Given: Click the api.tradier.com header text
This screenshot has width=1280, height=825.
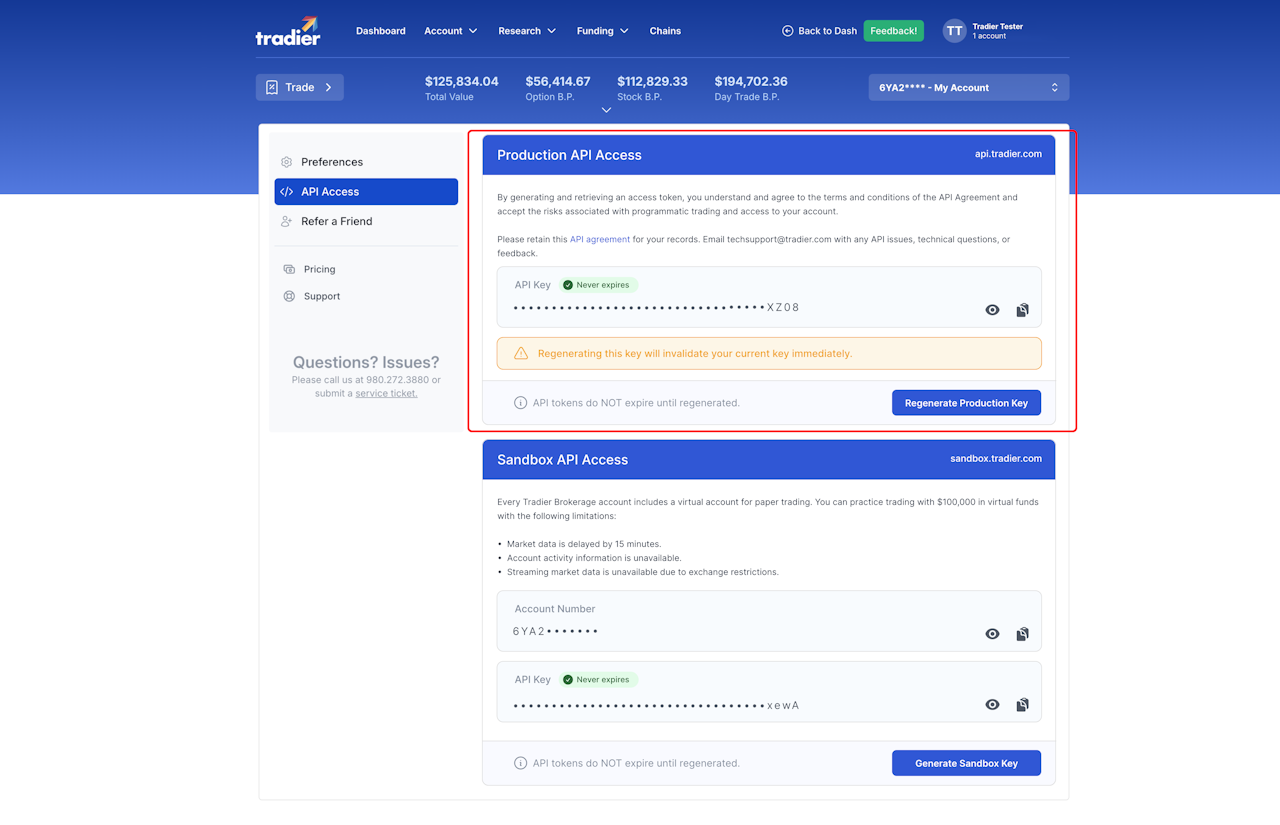Looking at the screenshot, I should [1008, 154].
